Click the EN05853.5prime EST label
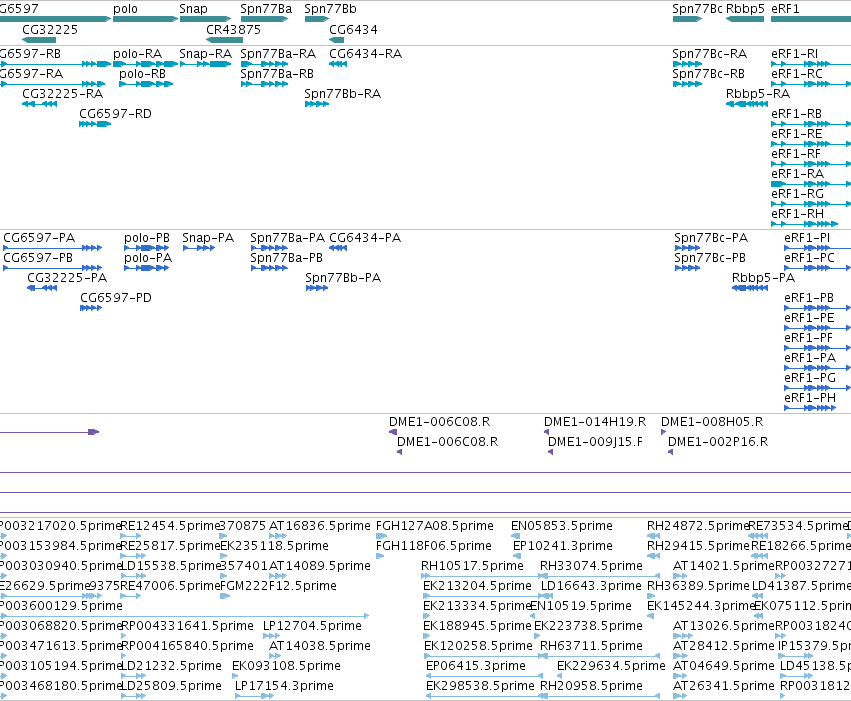Viewport: 851px width, 701px height. pyautogui.click(x=562, y=526)
